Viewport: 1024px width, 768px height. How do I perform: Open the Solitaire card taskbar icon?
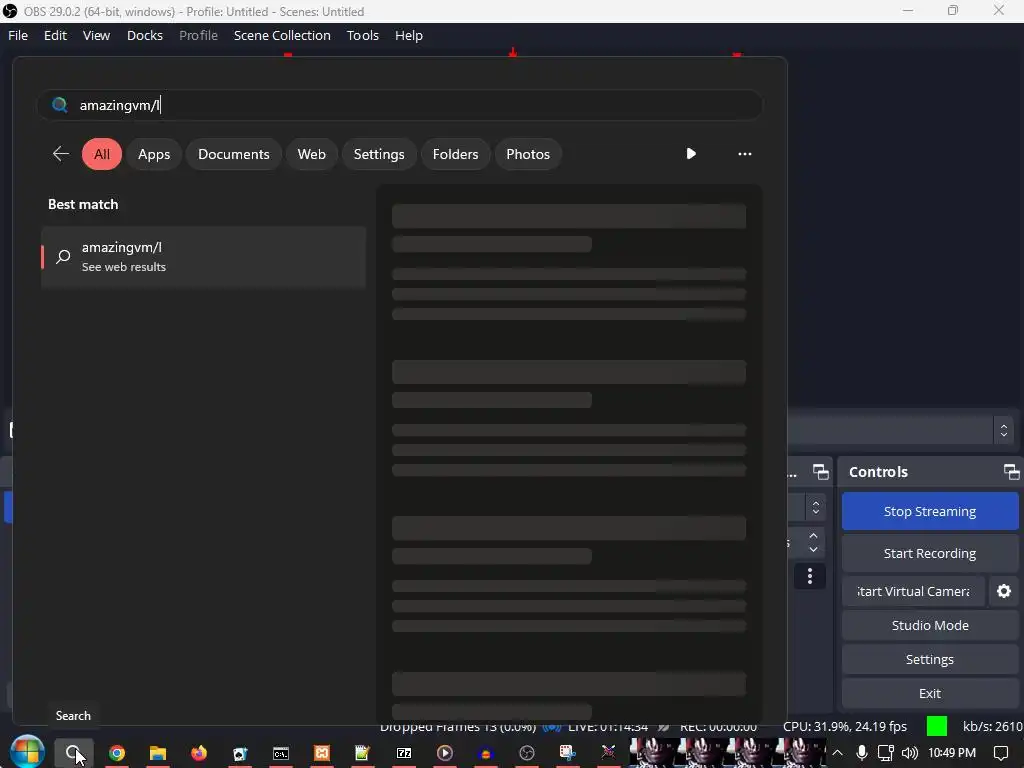[x=240, y=753]
